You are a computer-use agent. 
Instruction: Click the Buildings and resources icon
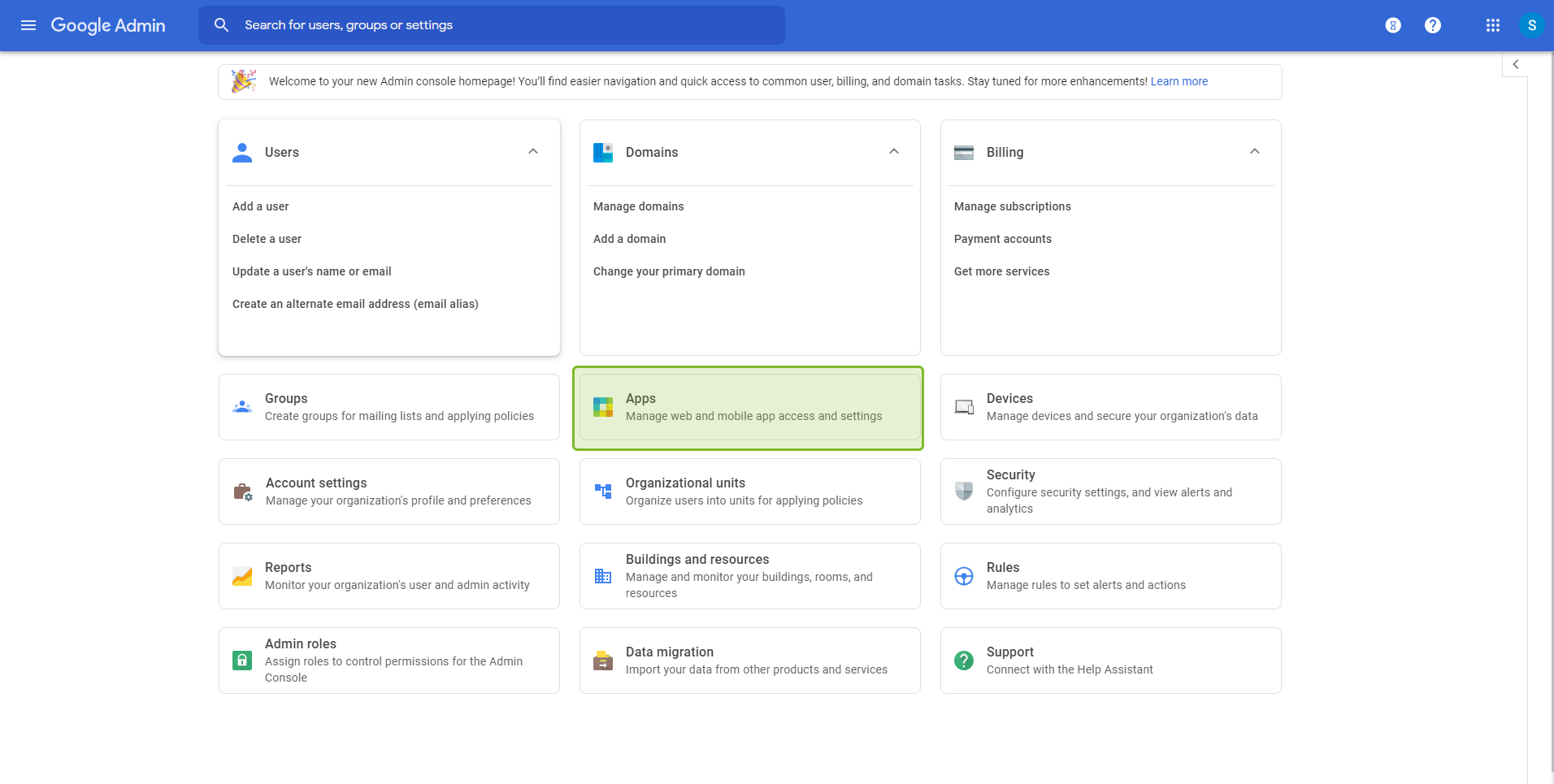(x=603, y=576)
